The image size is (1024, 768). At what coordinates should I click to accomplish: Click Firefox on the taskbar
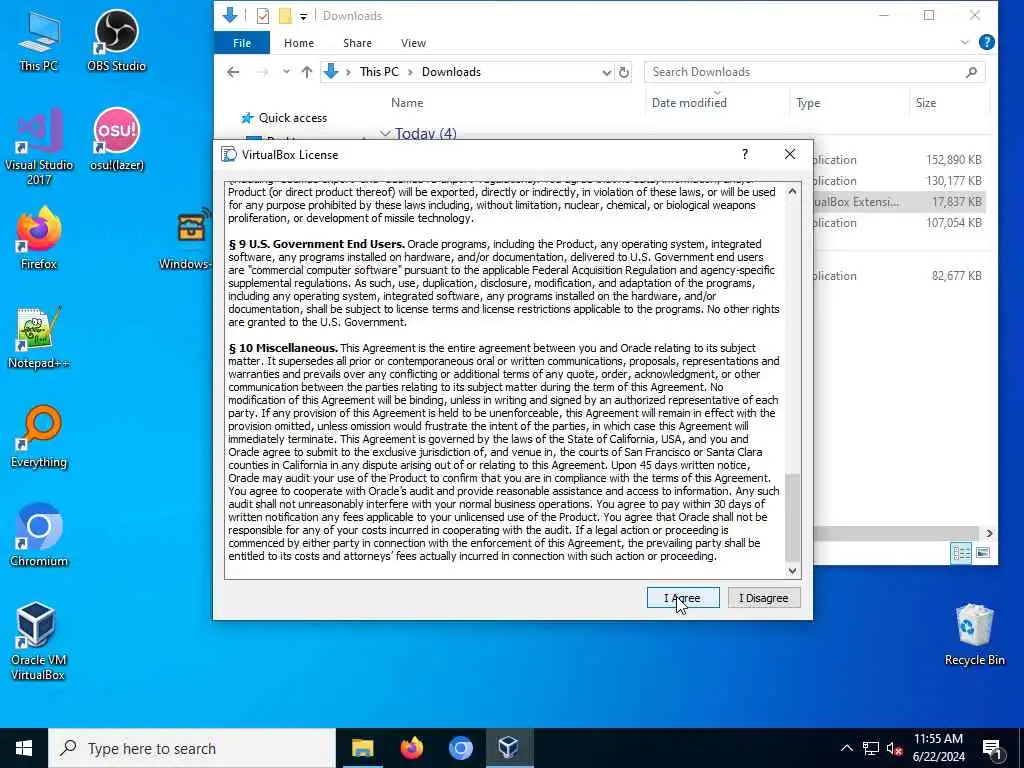click(x=411, y=748)
